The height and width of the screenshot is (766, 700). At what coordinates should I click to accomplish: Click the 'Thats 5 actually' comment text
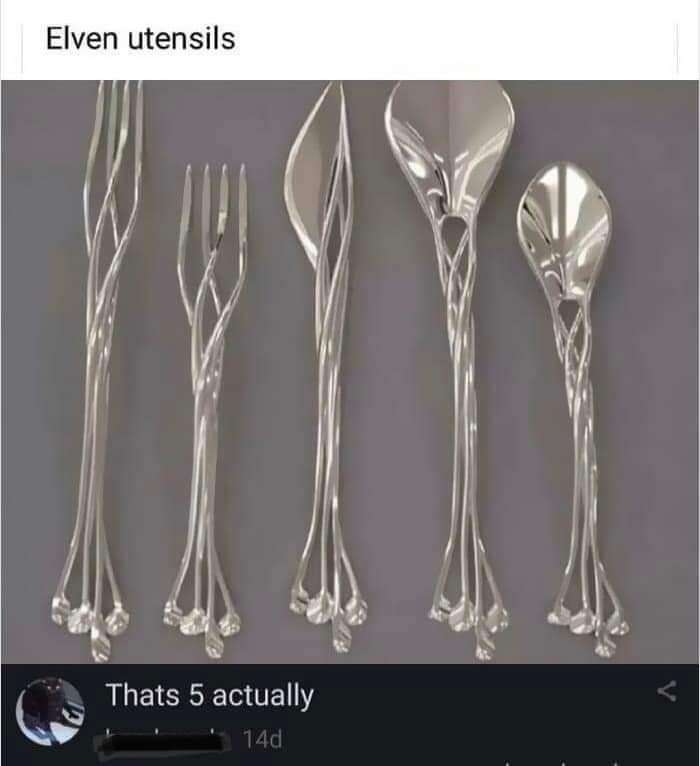click(x=210, y=696)
